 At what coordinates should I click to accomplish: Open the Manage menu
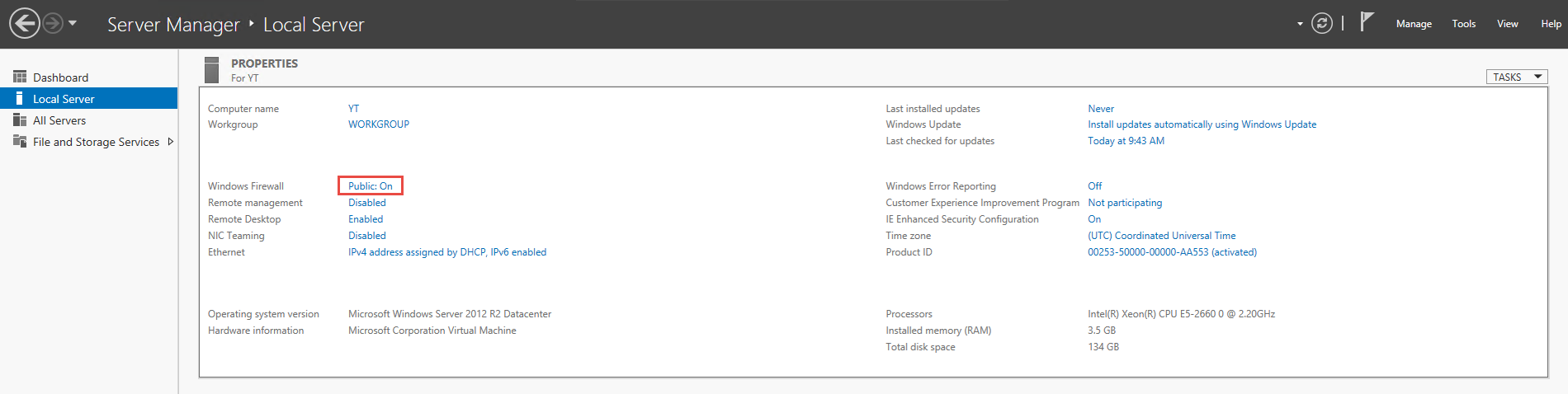pyautogui.click(x=1414, y=24)
